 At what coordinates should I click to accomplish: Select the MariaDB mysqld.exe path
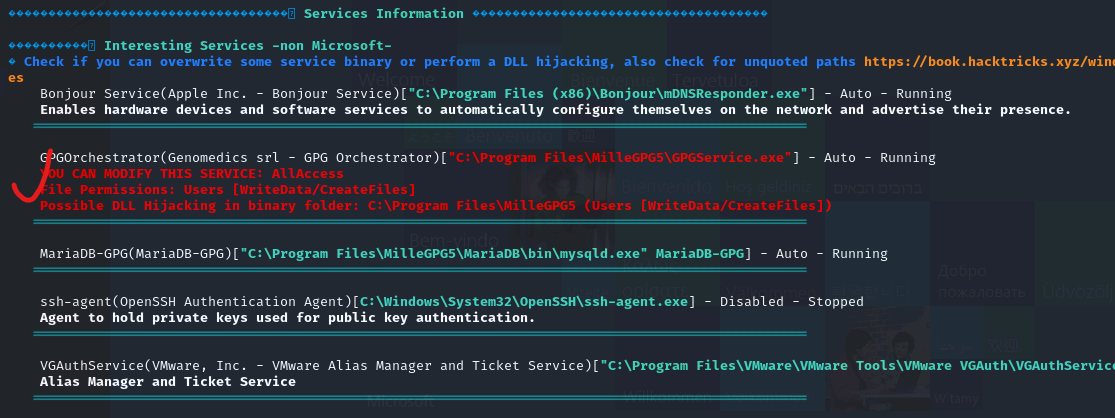click(491, 254)
